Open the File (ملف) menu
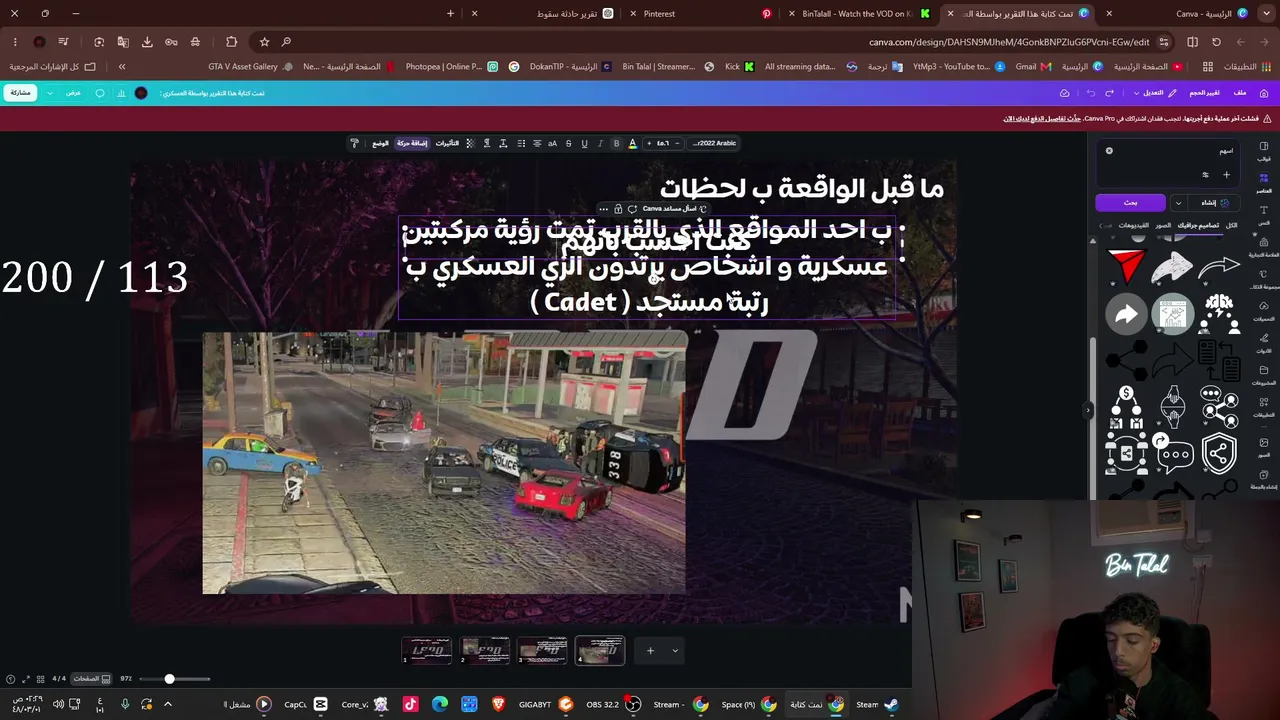Viewport: 1280px width, 720px height. pos(1240,93)
